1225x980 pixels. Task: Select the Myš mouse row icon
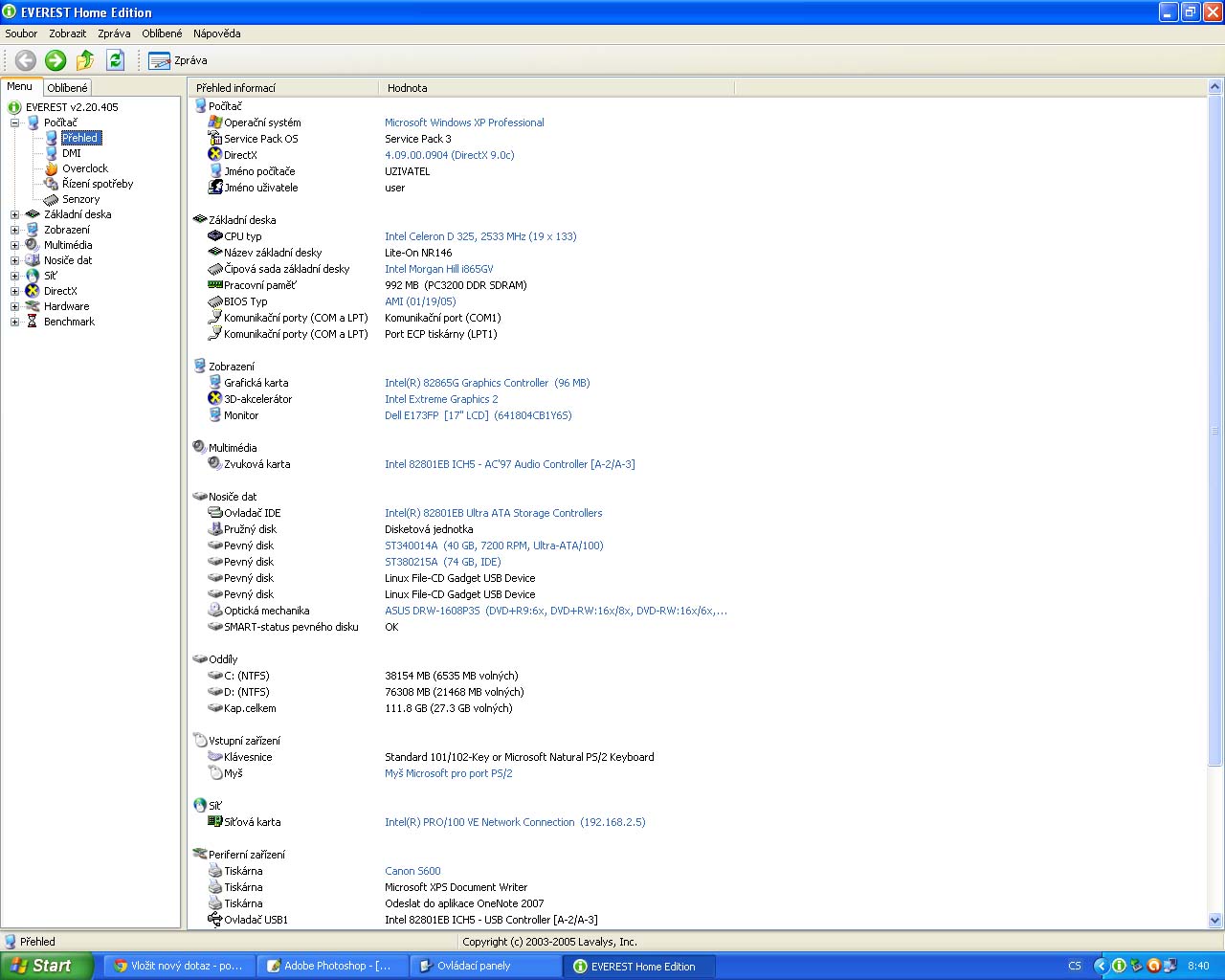tap(215, 773)
